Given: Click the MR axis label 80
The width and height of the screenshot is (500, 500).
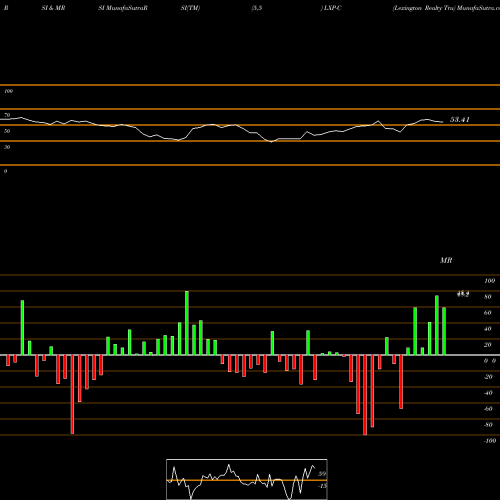Looking at the screenshot, I should 488,297.
